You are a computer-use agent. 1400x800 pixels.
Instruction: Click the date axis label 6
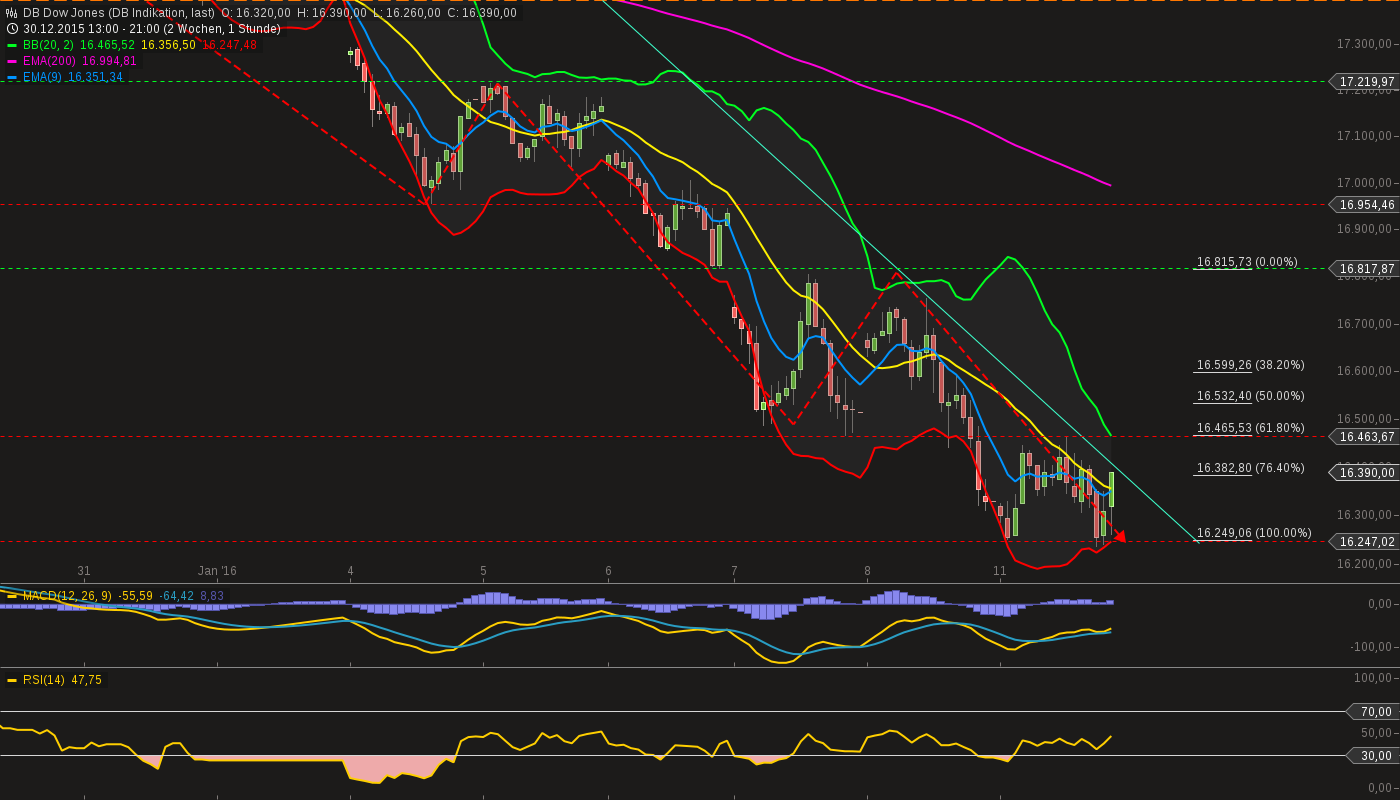tap(608, 571)
